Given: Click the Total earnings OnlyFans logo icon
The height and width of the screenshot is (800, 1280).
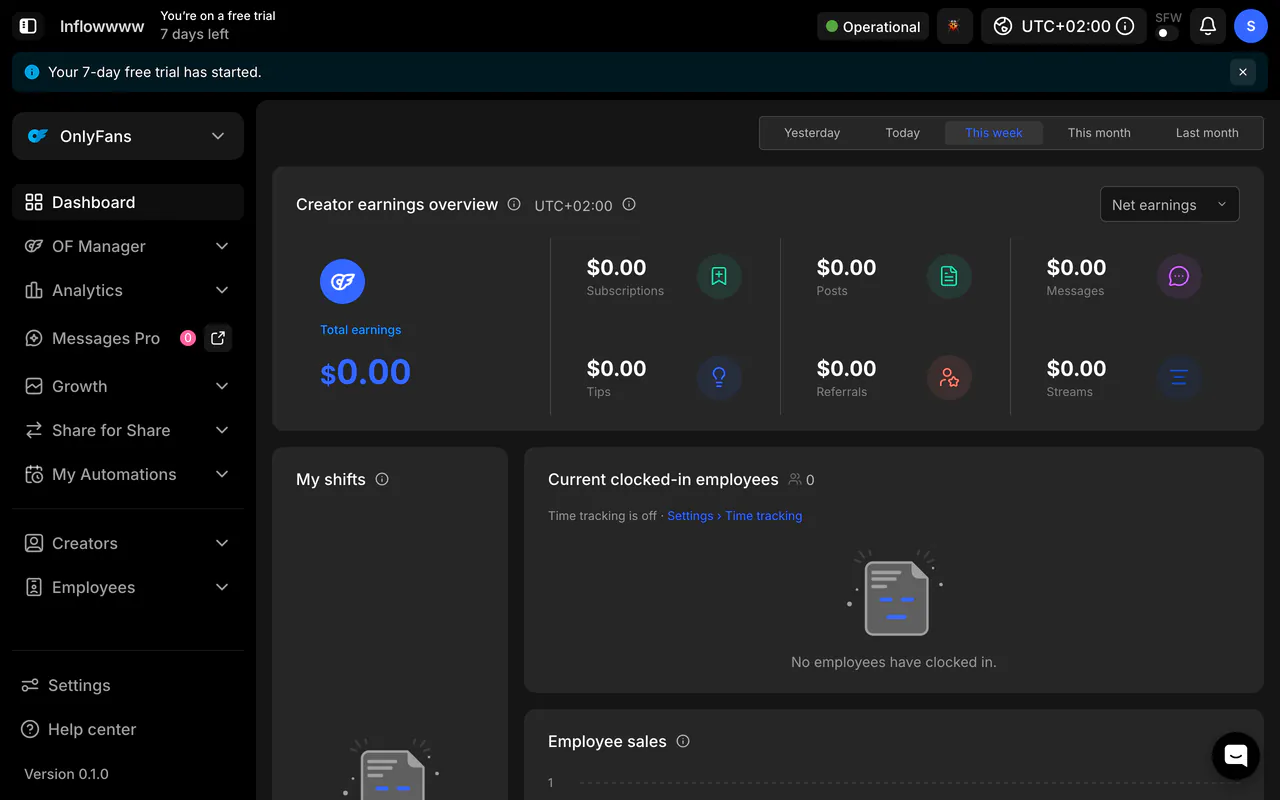Looking at the screenshot, I should point(342,281).
